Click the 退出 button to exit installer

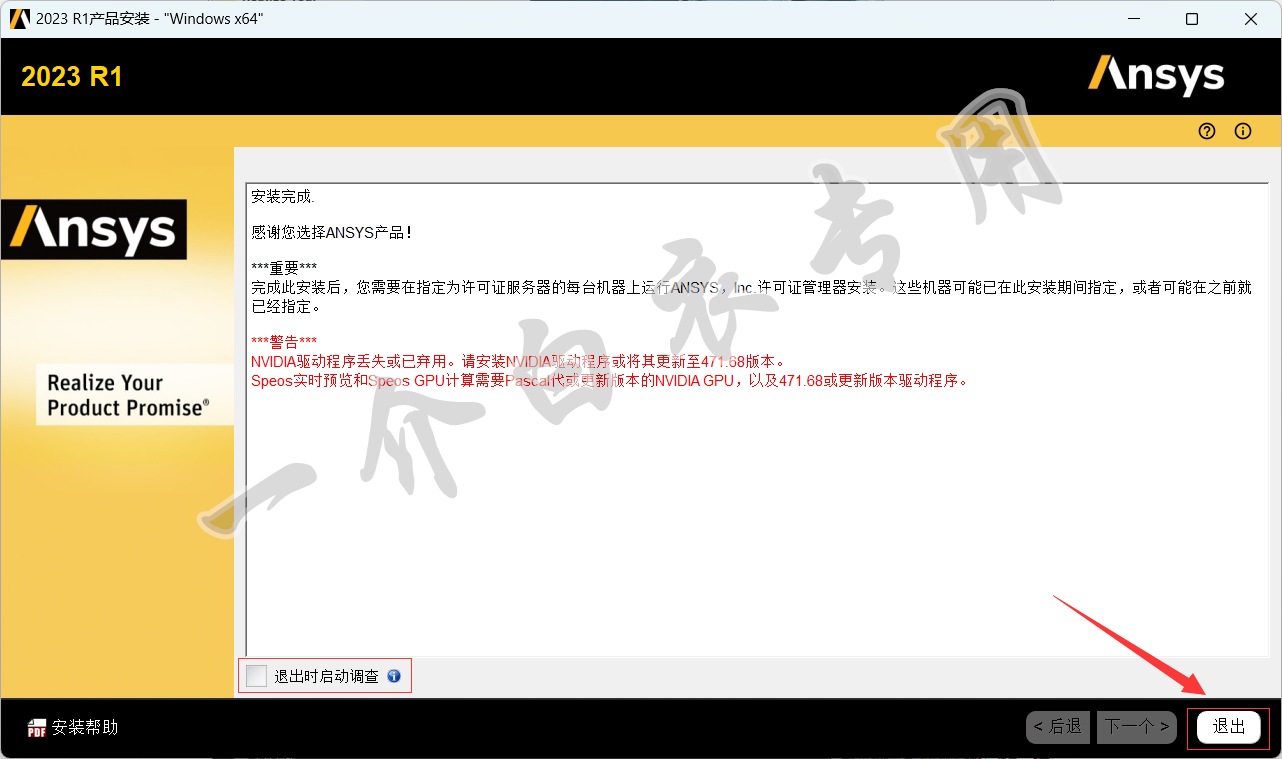[1229, 727]
